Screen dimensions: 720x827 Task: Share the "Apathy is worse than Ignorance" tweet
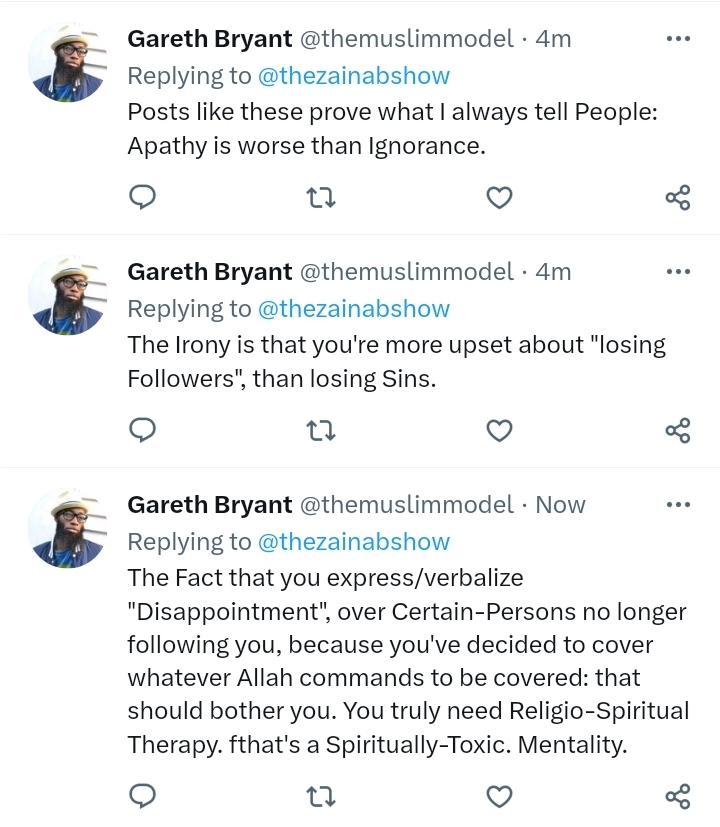[677, 198]
